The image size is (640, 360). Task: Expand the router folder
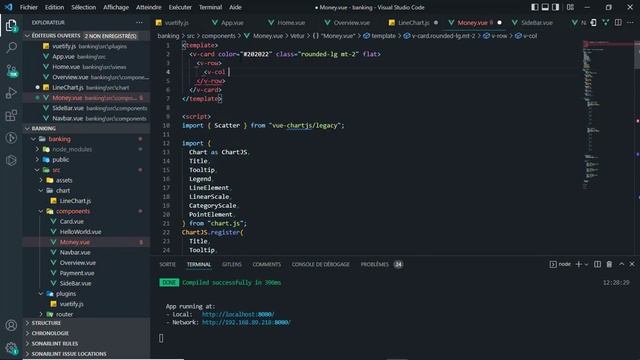(x=64, y=314)
